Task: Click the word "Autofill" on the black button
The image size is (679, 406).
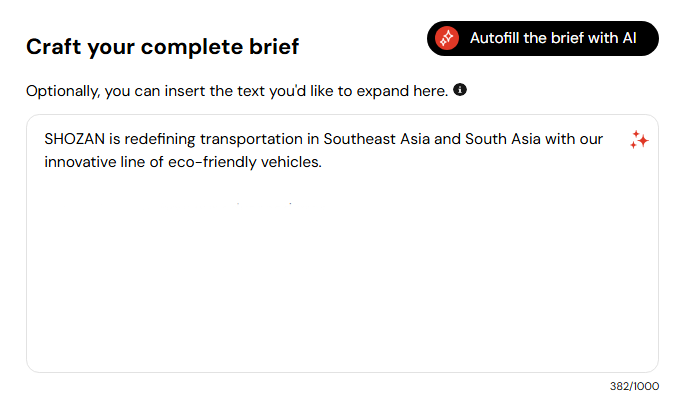Action: [x=499, y=38]
